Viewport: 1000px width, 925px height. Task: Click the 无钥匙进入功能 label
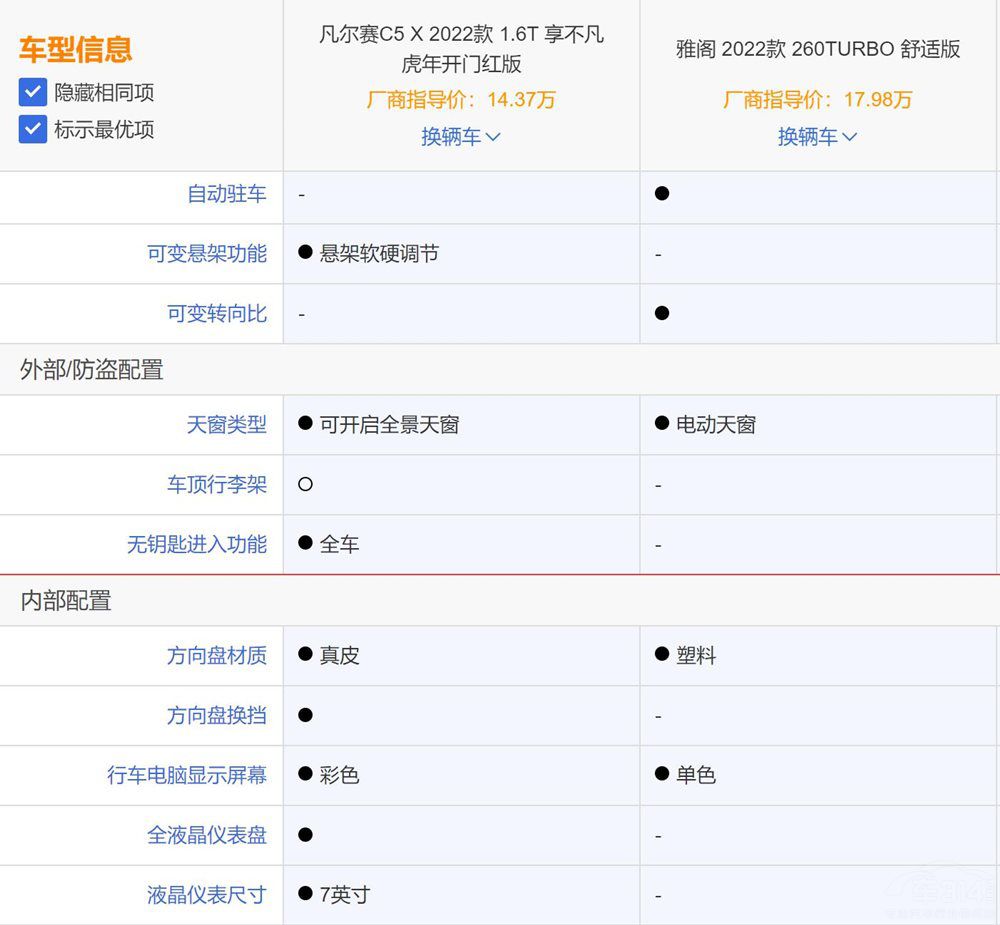pos(197,545)
